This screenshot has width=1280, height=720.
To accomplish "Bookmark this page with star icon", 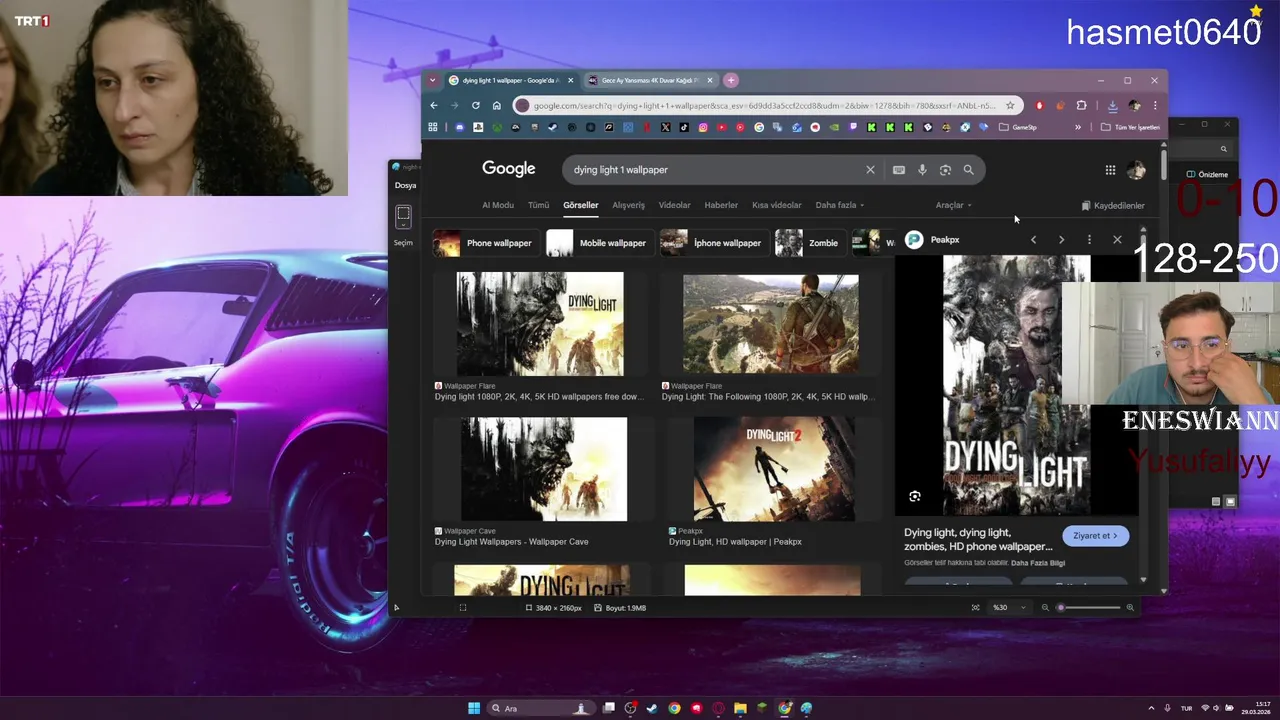I will point(1010,105).
